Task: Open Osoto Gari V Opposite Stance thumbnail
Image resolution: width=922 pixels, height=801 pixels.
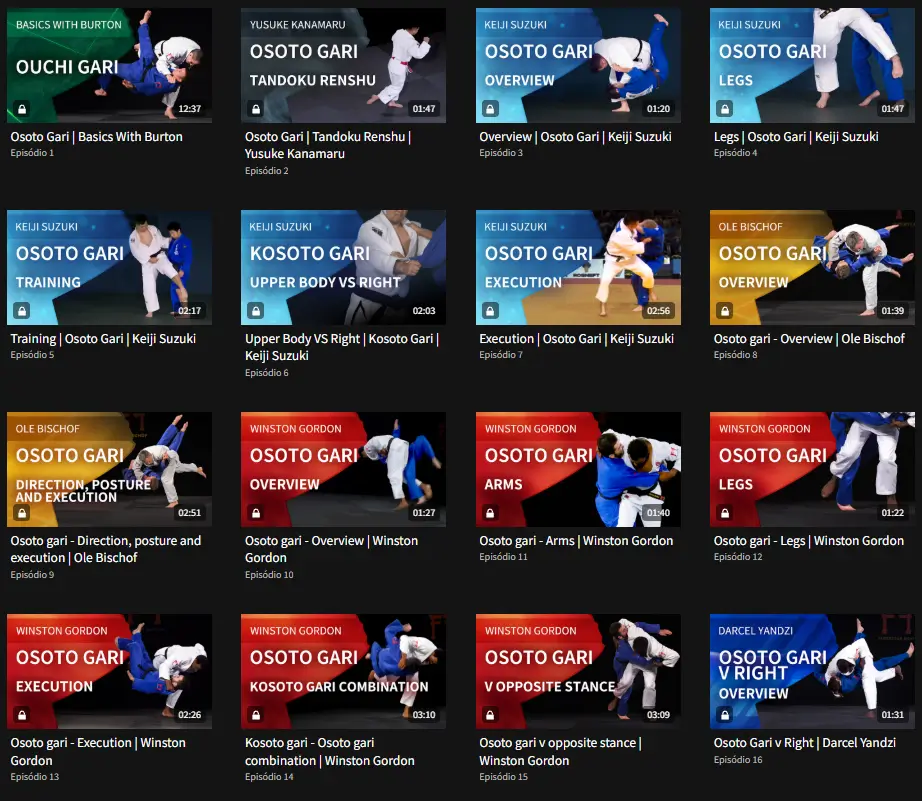Action: tap(578, 672)
